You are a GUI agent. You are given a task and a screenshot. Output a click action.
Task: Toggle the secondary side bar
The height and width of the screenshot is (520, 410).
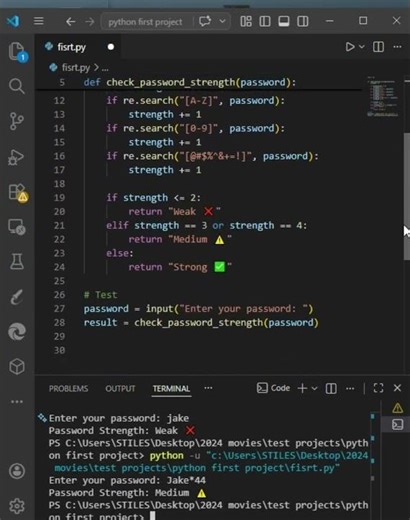point(303,22)
